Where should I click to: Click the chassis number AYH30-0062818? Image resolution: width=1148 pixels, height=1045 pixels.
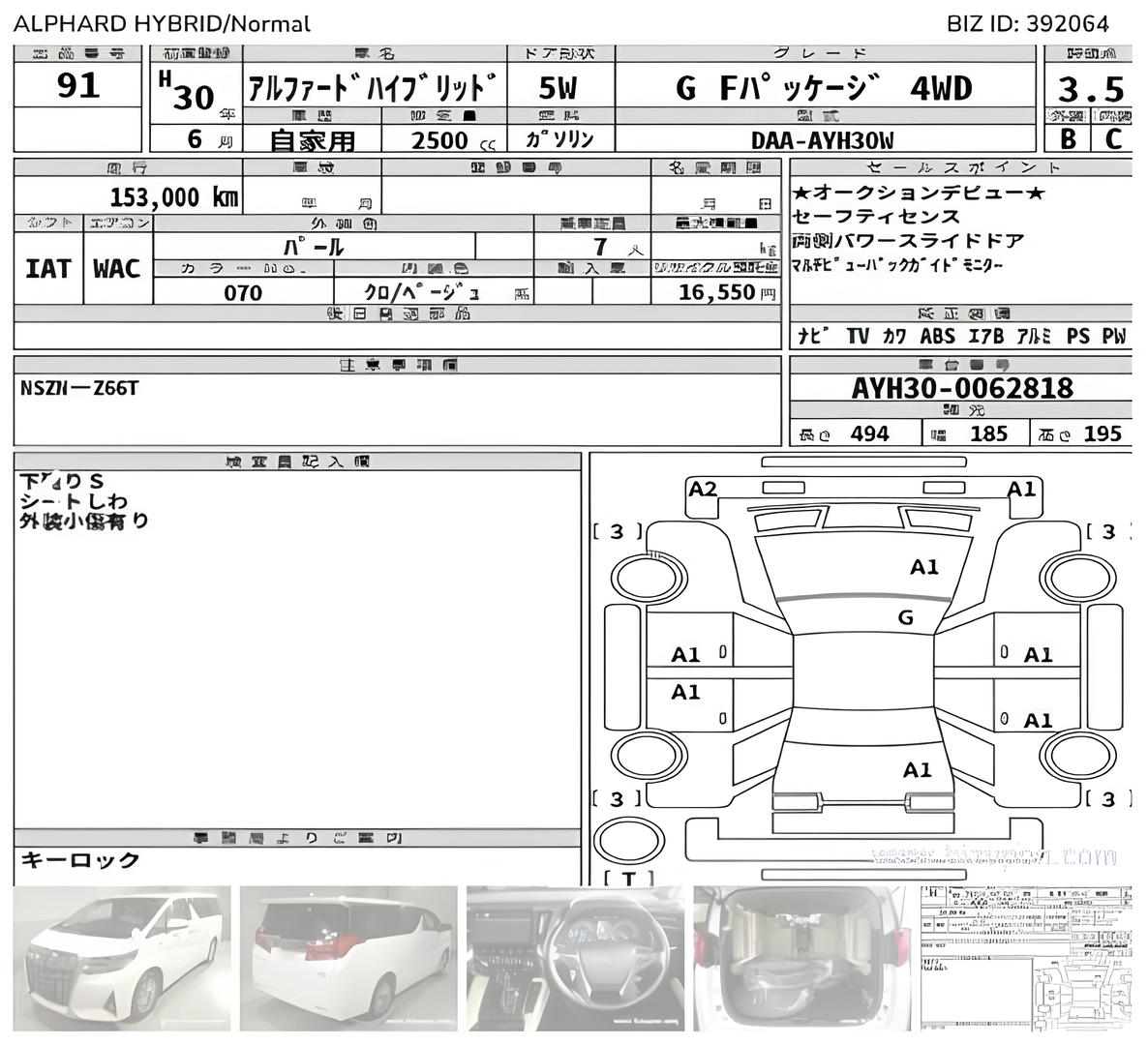coord(961,389)
